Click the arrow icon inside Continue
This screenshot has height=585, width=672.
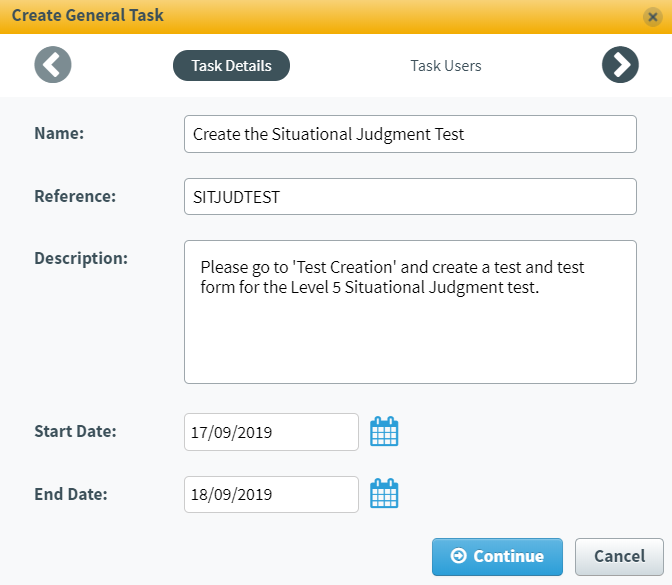coord(458,556)
